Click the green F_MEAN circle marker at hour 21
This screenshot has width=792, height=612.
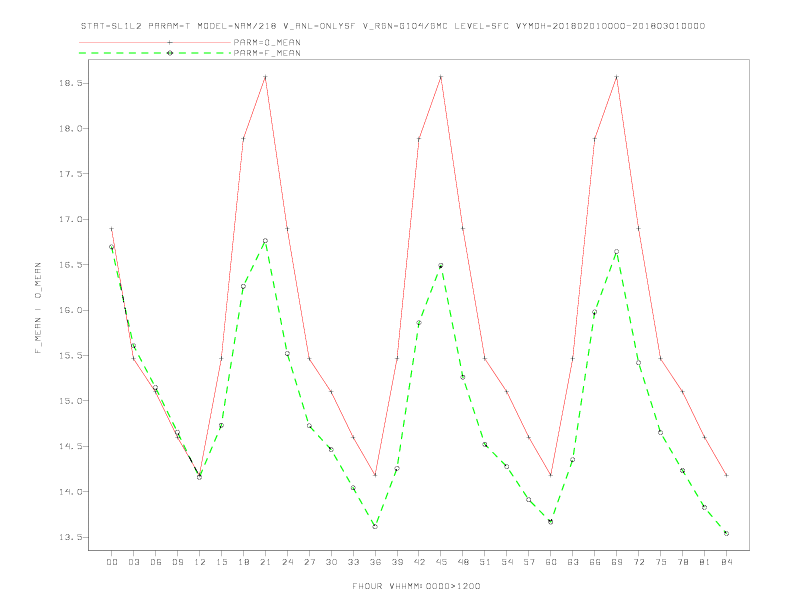(265, 241)
